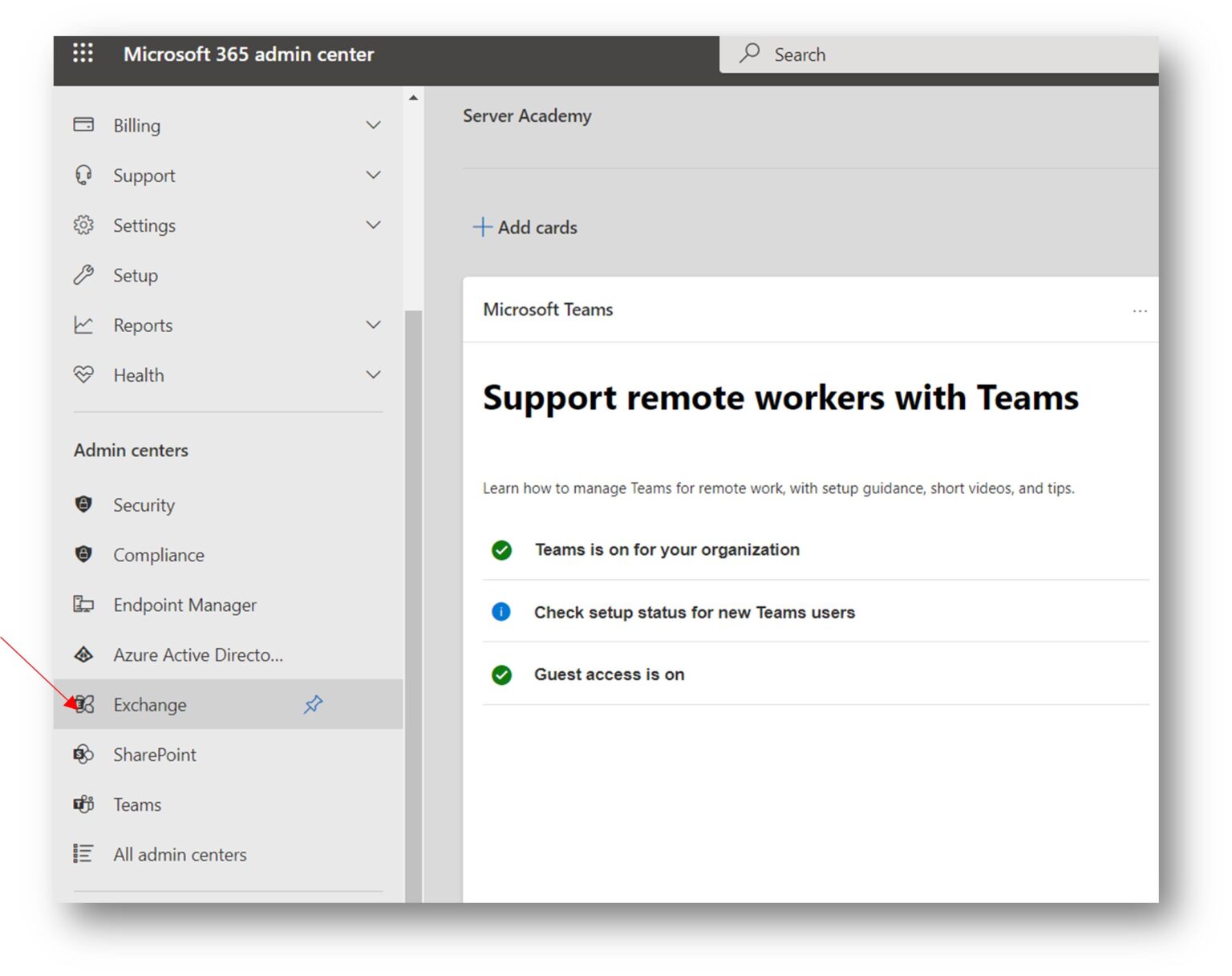This screenshot has width=1232, height=976.
Task: Click the Teams admin center icon
Action: point(83,804)
